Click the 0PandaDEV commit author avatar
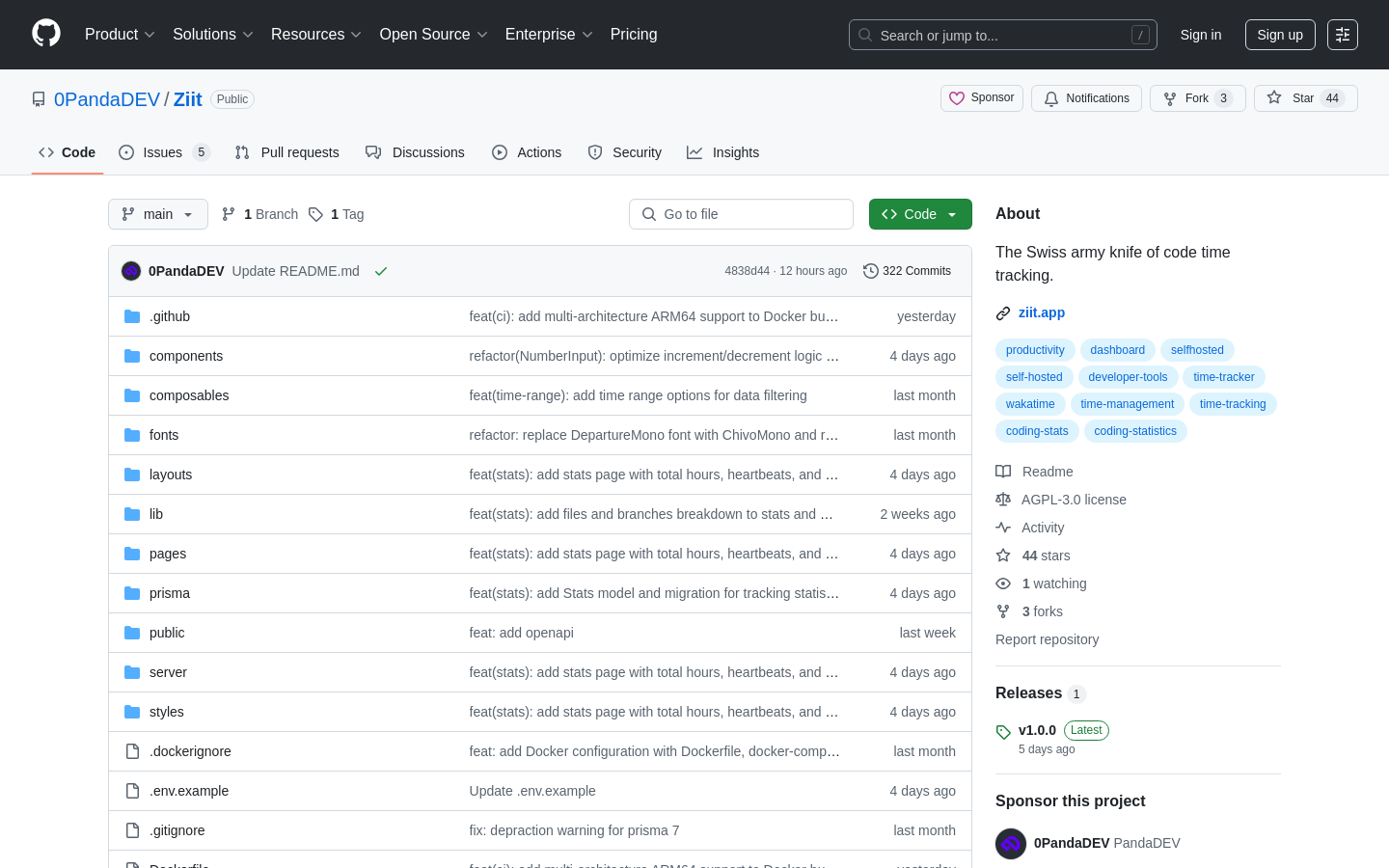Image resolution: width=1389 pixels, height=868 pixels. tap(131, 271)
